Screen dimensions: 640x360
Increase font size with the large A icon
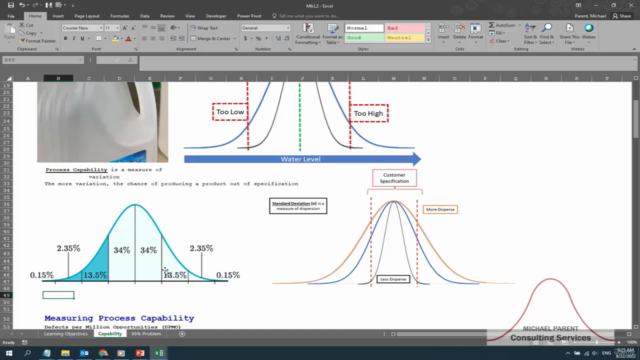pos(125,28)
